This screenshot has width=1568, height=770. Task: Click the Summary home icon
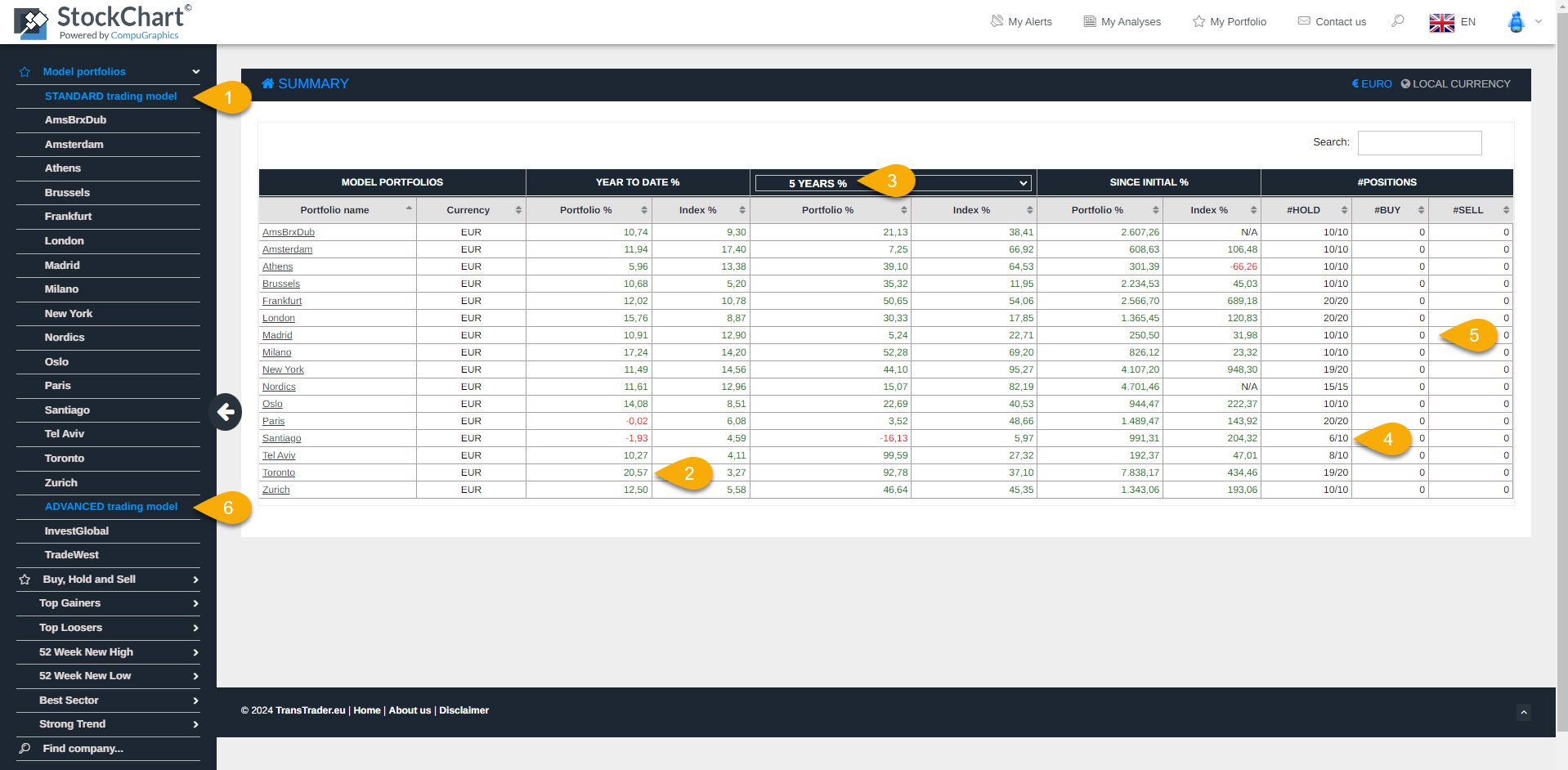pyautogui.click(x=267, y=83)
